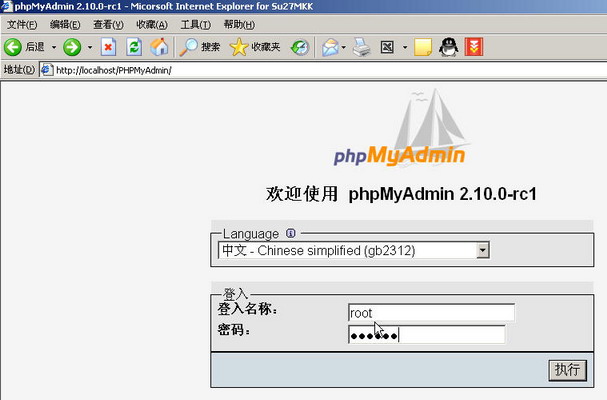
Task: Click the 登入名称 username field
Action: pos(431,312)
